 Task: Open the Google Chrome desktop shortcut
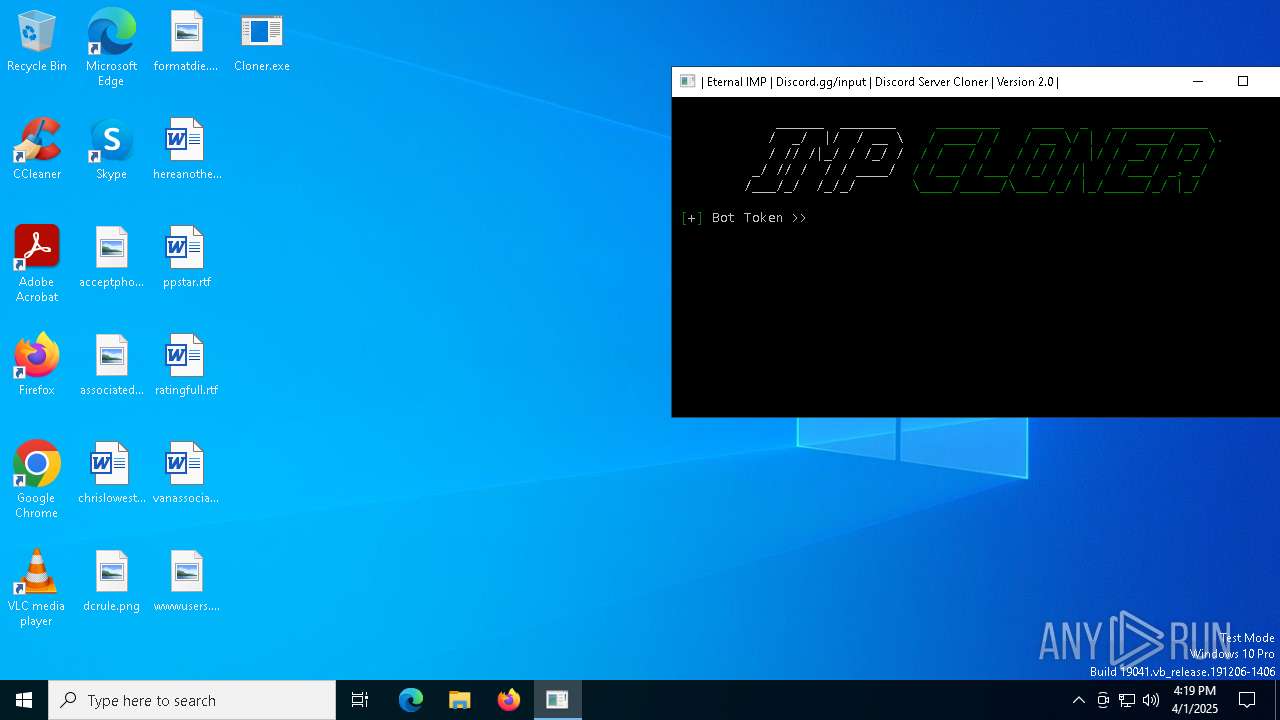tap(37, 480)
